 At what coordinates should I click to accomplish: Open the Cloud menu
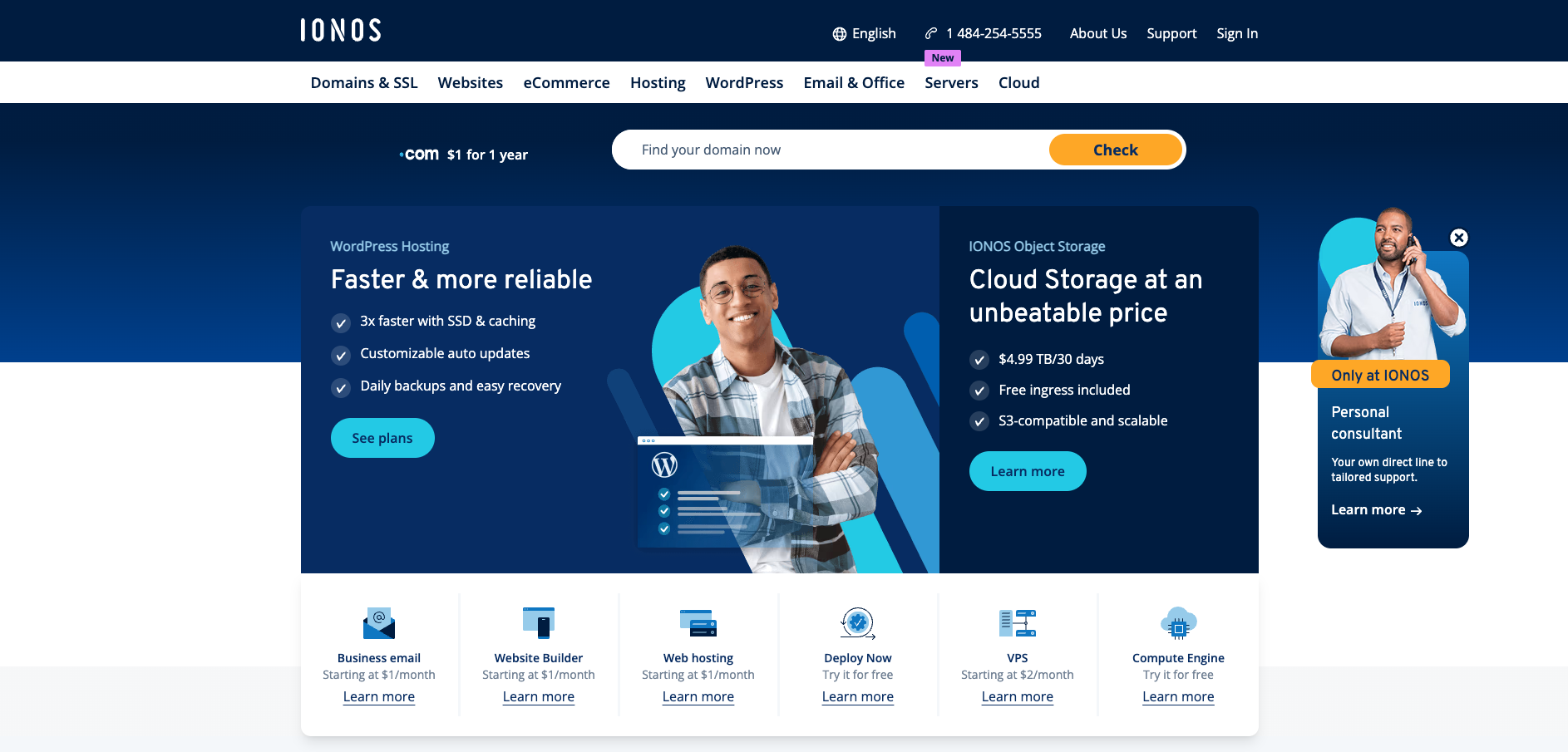tap(1018, 82)
